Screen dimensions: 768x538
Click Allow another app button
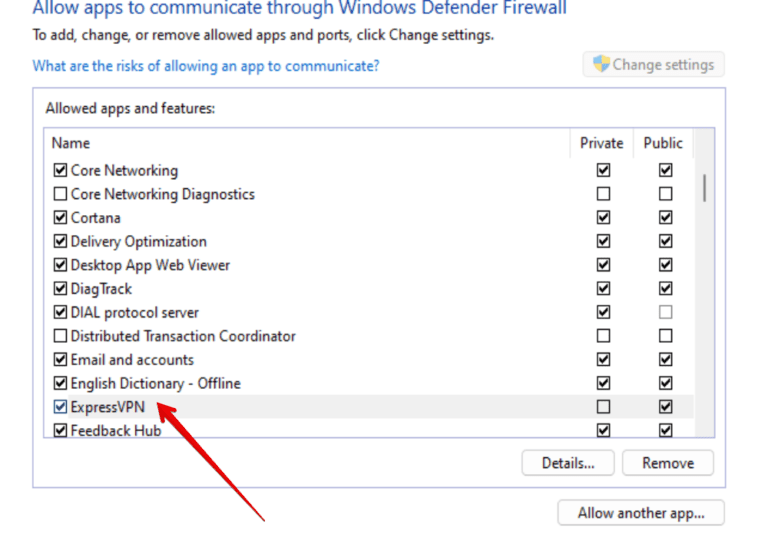[641, 513]
